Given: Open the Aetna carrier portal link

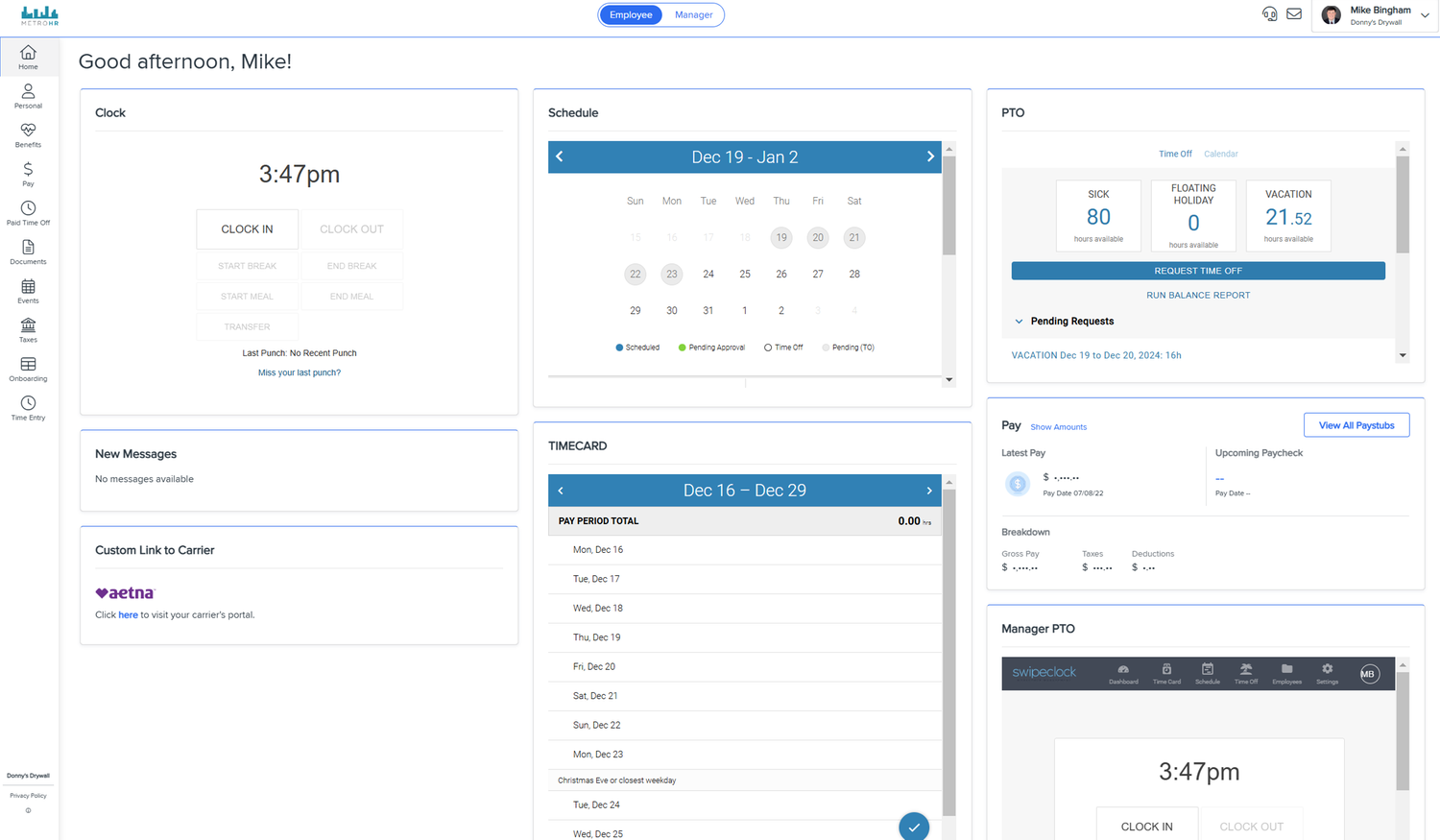Looking at the screenshot, I should pos(129,614).
